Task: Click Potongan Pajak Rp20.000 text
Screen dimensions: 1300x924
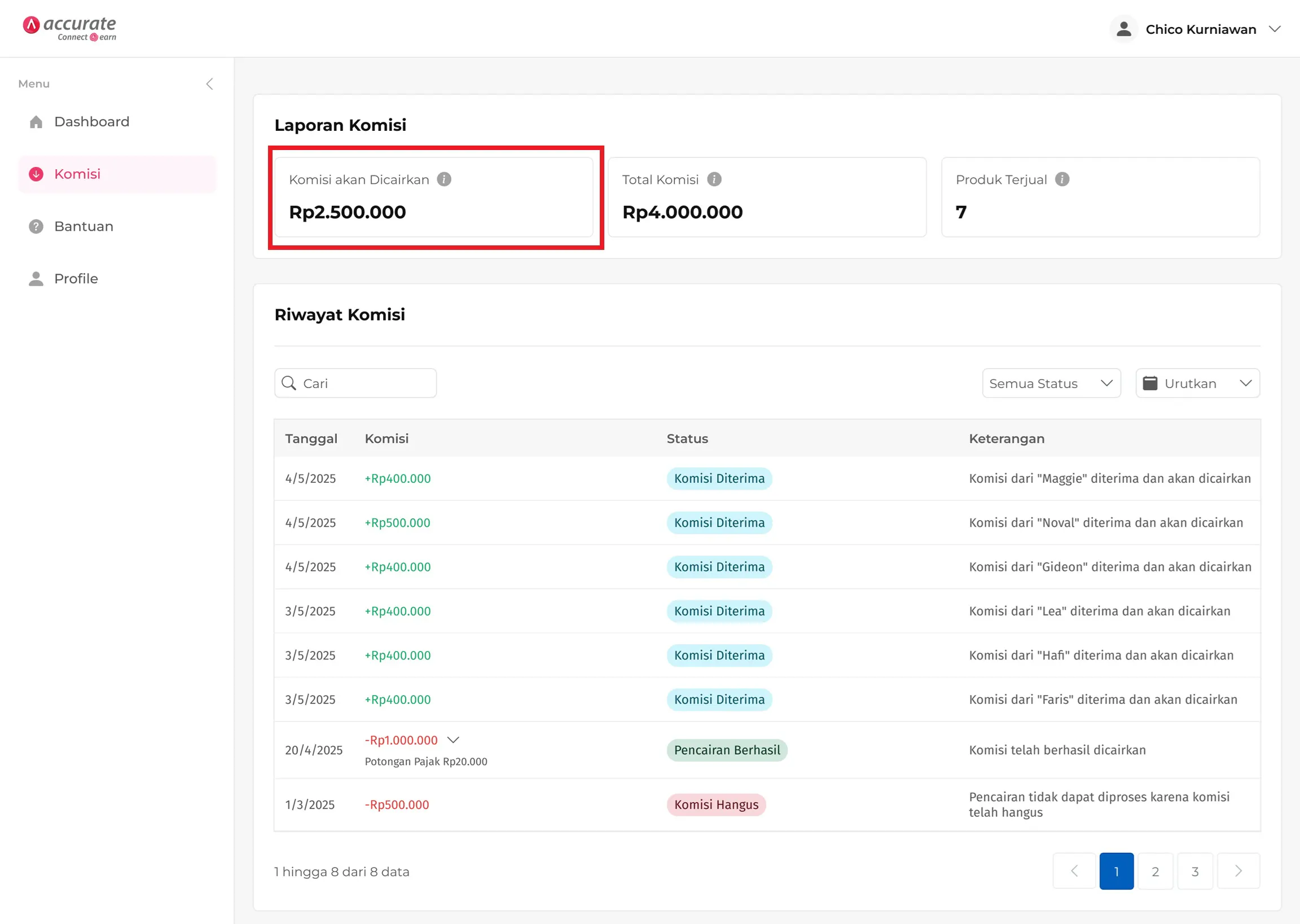Action: 425,762
